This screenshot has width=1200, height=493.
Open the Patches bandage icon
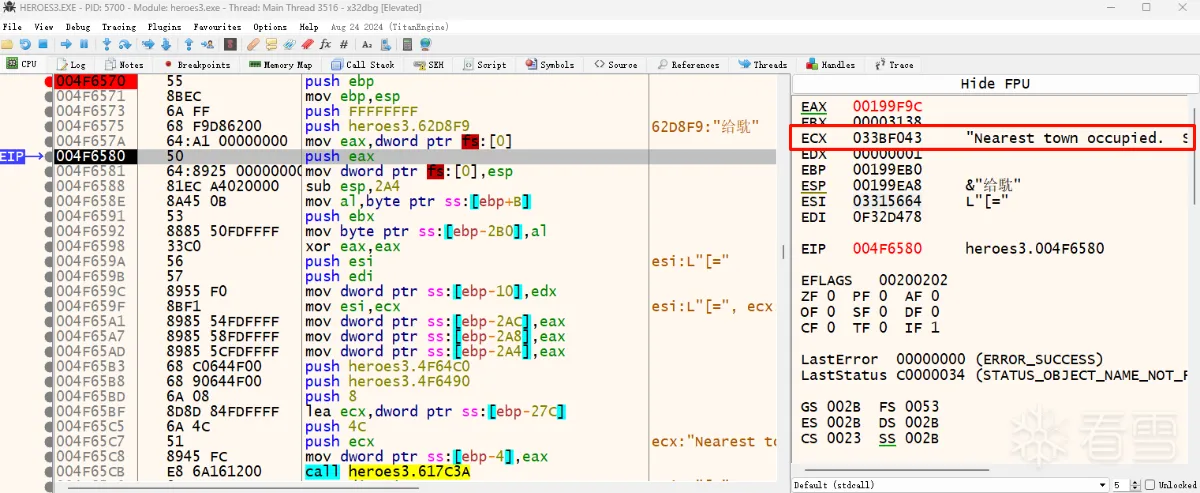click(x=254, y=45)
